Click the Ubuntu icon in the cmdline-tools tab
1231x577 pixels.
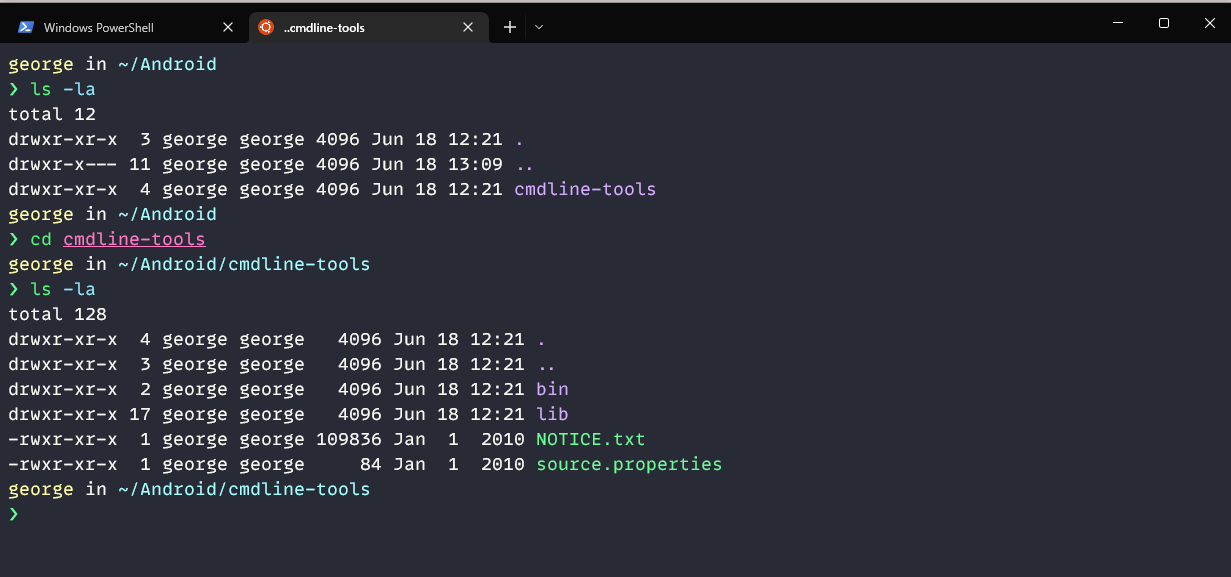click(266, 28)
